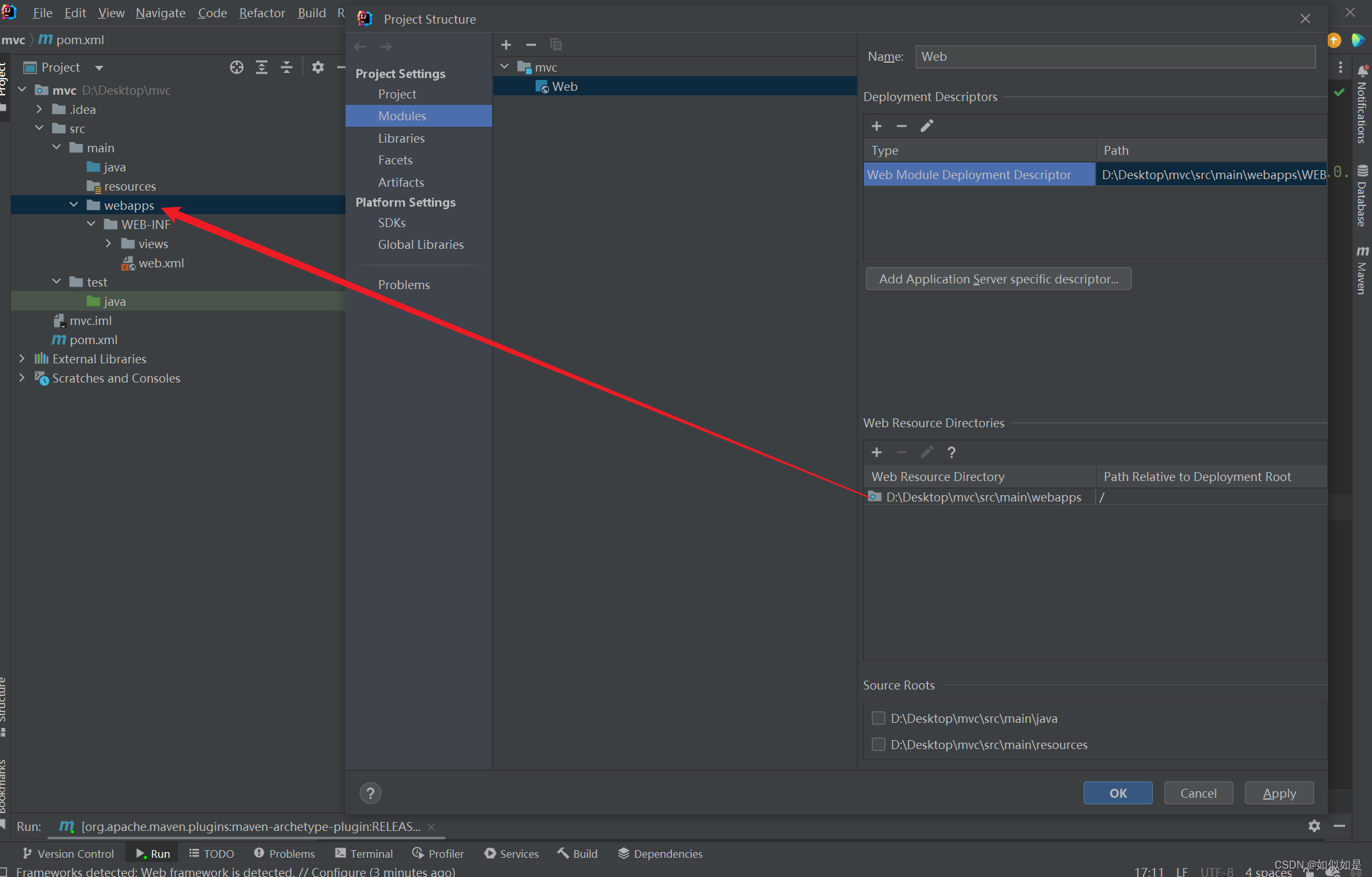Check the src\main\resources source root
1372x877 pixels.
(878, 745)
